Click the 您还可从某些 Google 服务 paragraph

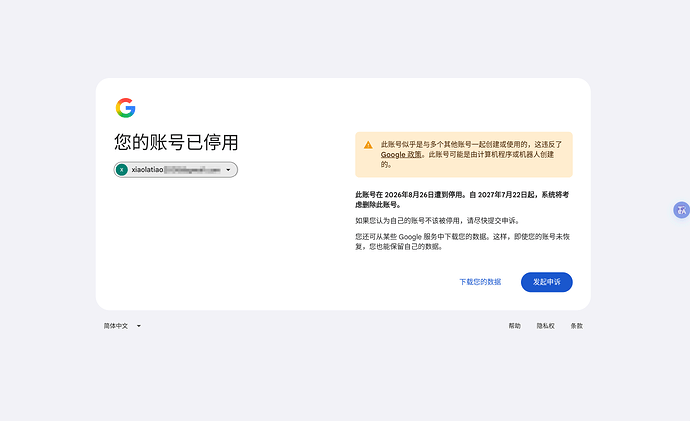tap(462, 242)
